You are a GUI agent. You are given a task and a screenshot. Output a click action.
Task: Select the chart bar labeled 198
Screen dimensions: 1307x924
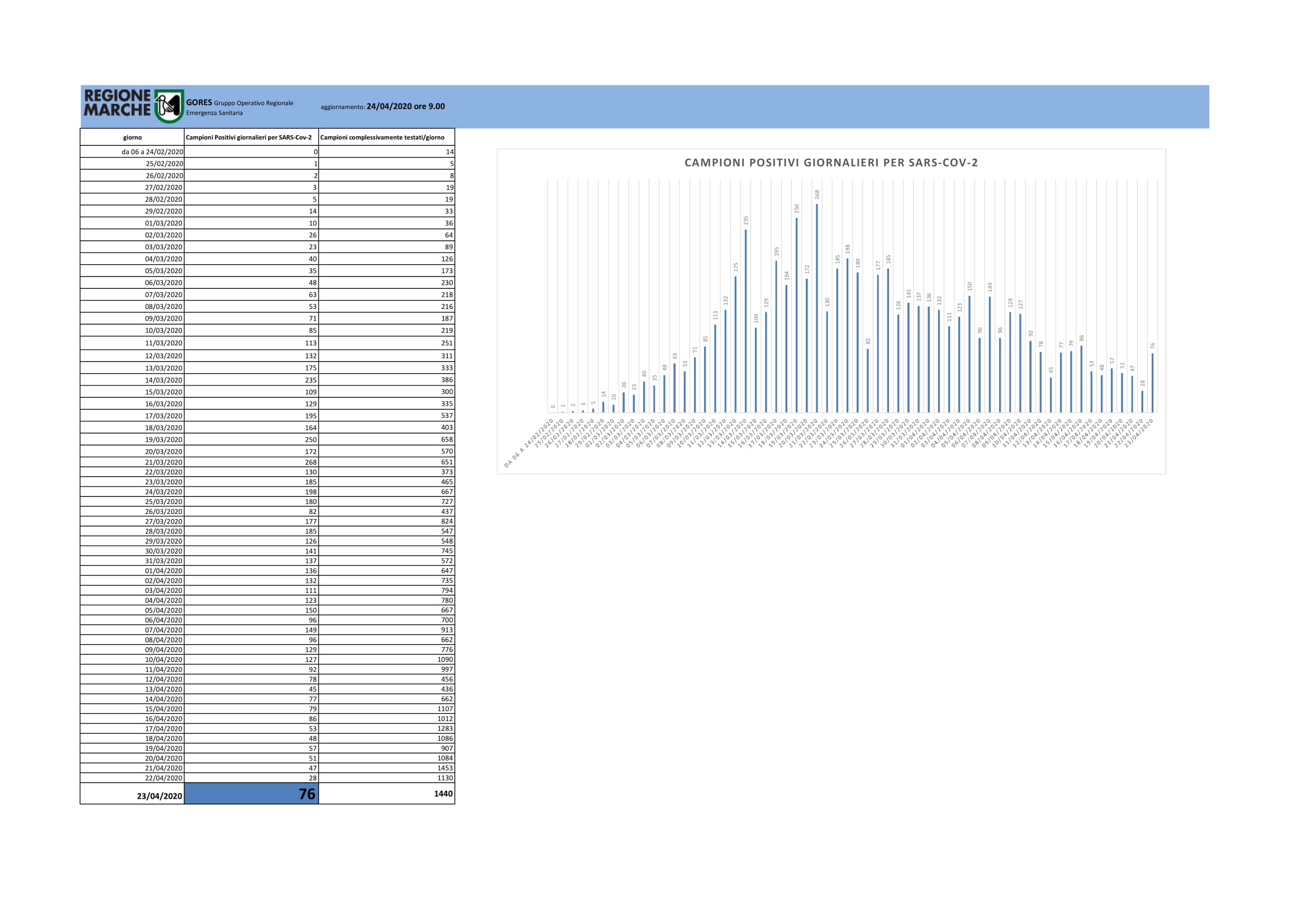pyautogui.click(x=847, y=336)
